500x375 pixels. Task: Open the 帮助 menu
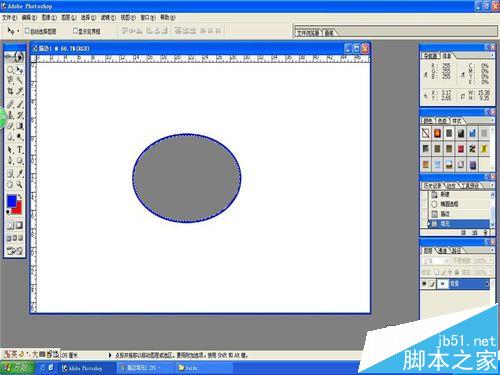[168, 17]
